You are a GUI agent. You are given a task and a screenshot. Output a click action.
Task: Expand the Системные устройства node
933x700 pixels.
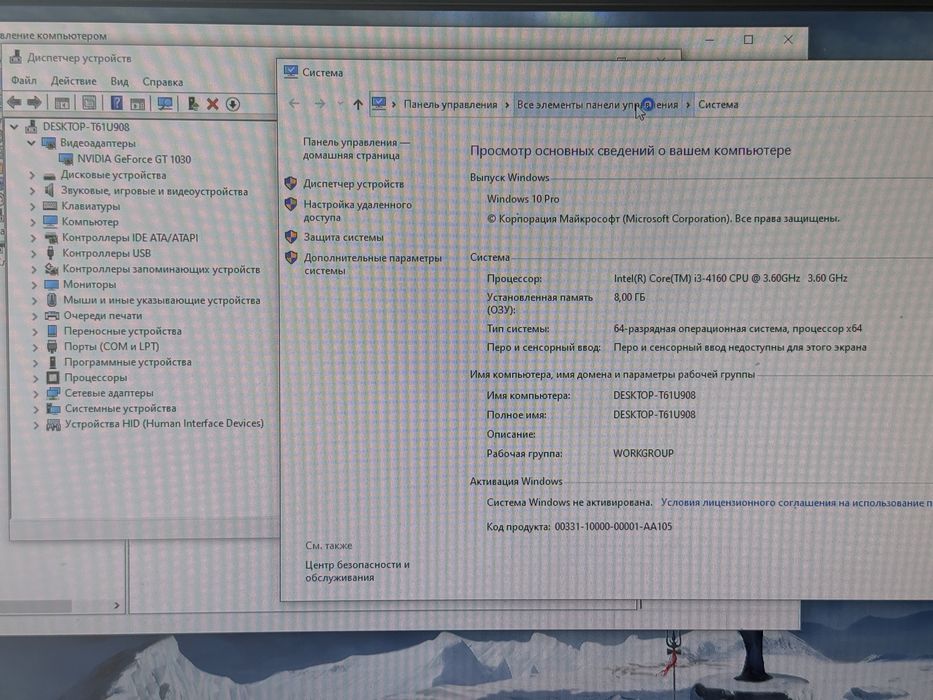(36, 408)
